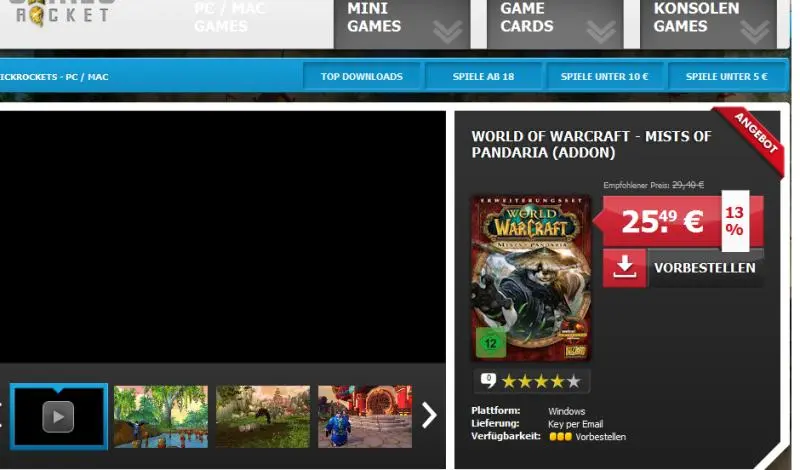Expand the Konsolen Games dropdown chevron
Viewport: 800px width, 470px height.
pyautogui.click(x=754, y=32)
